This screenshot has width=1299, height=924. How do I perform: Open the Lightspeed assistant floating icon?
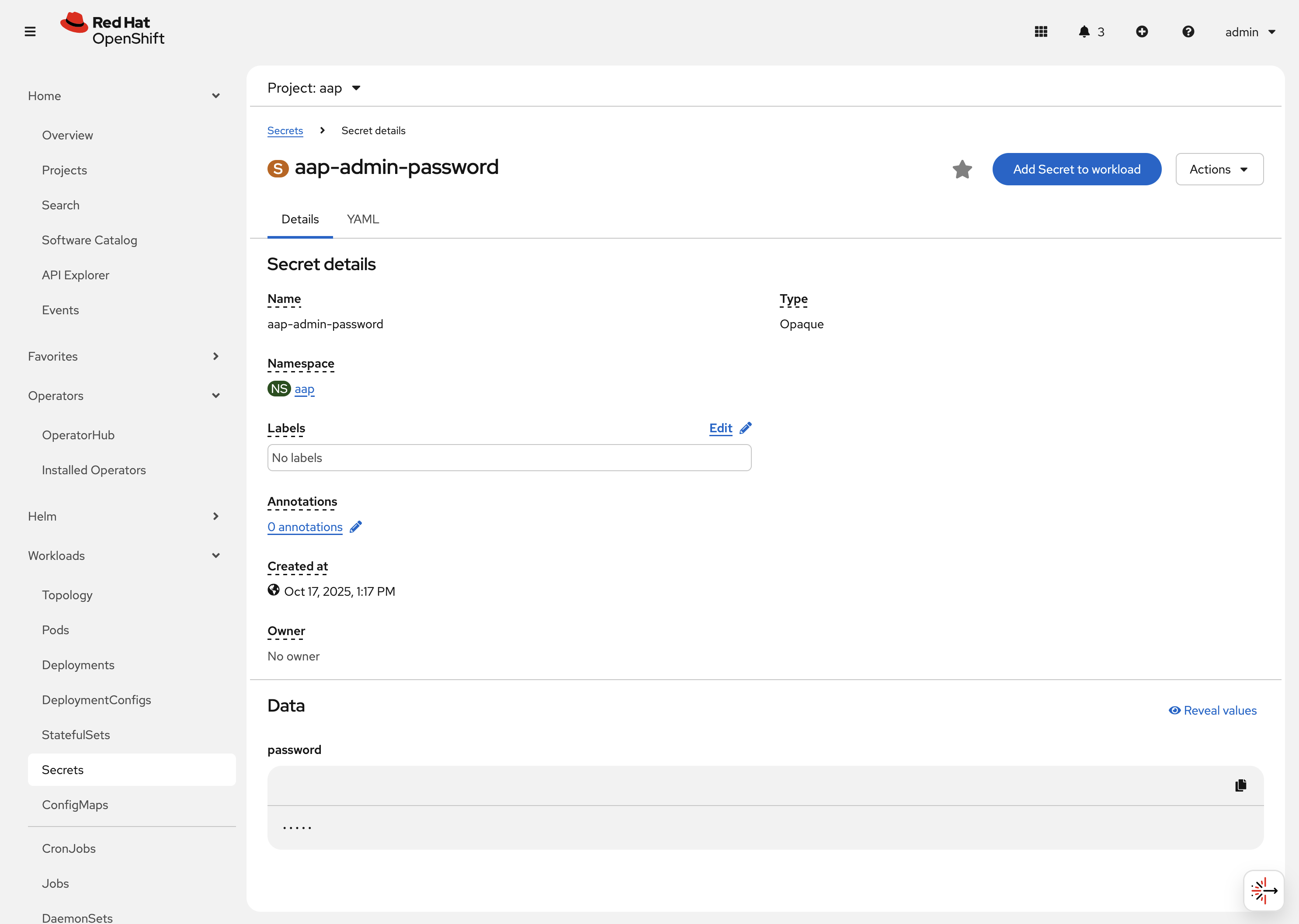coord(1263,890)
